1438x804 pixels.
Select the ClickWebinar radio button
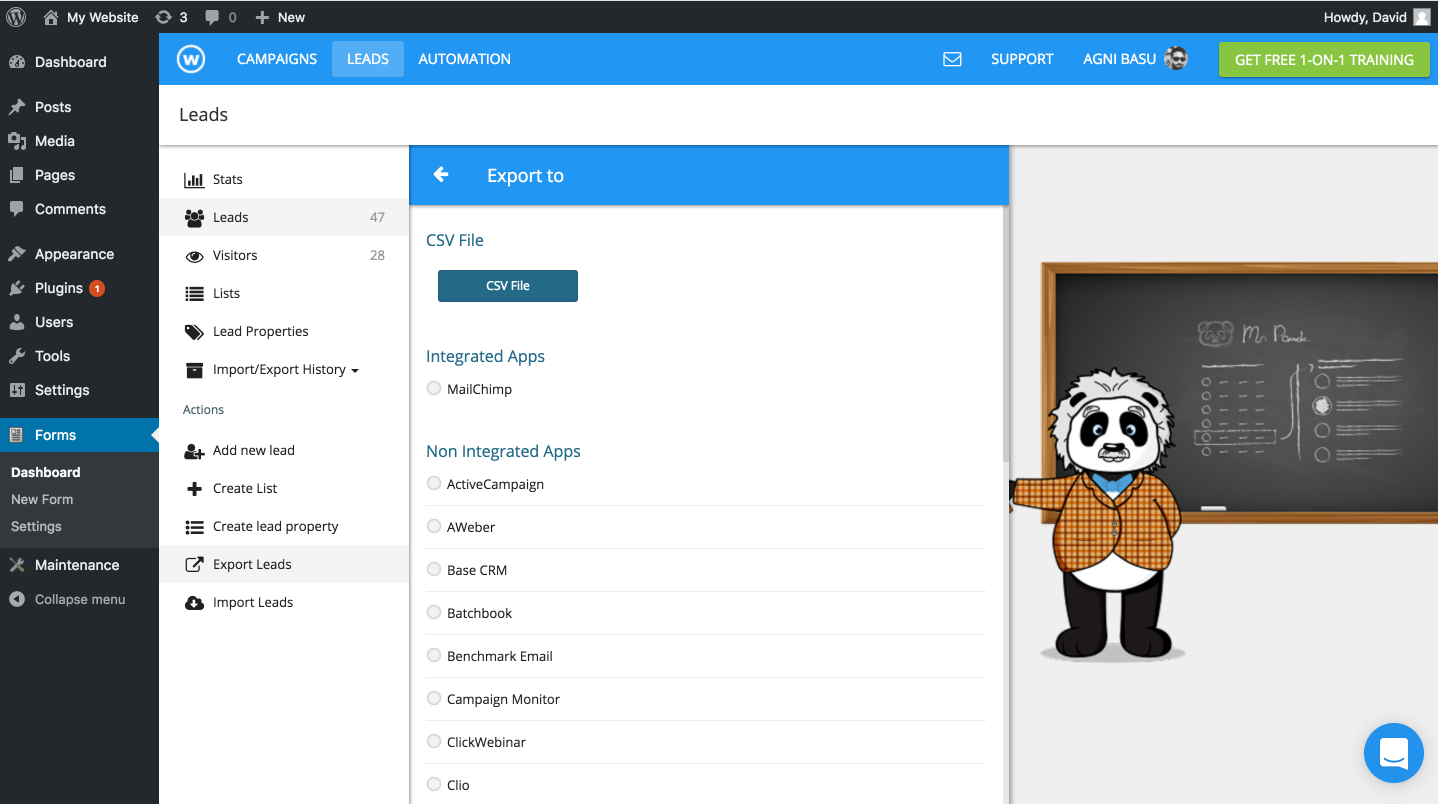434,741
